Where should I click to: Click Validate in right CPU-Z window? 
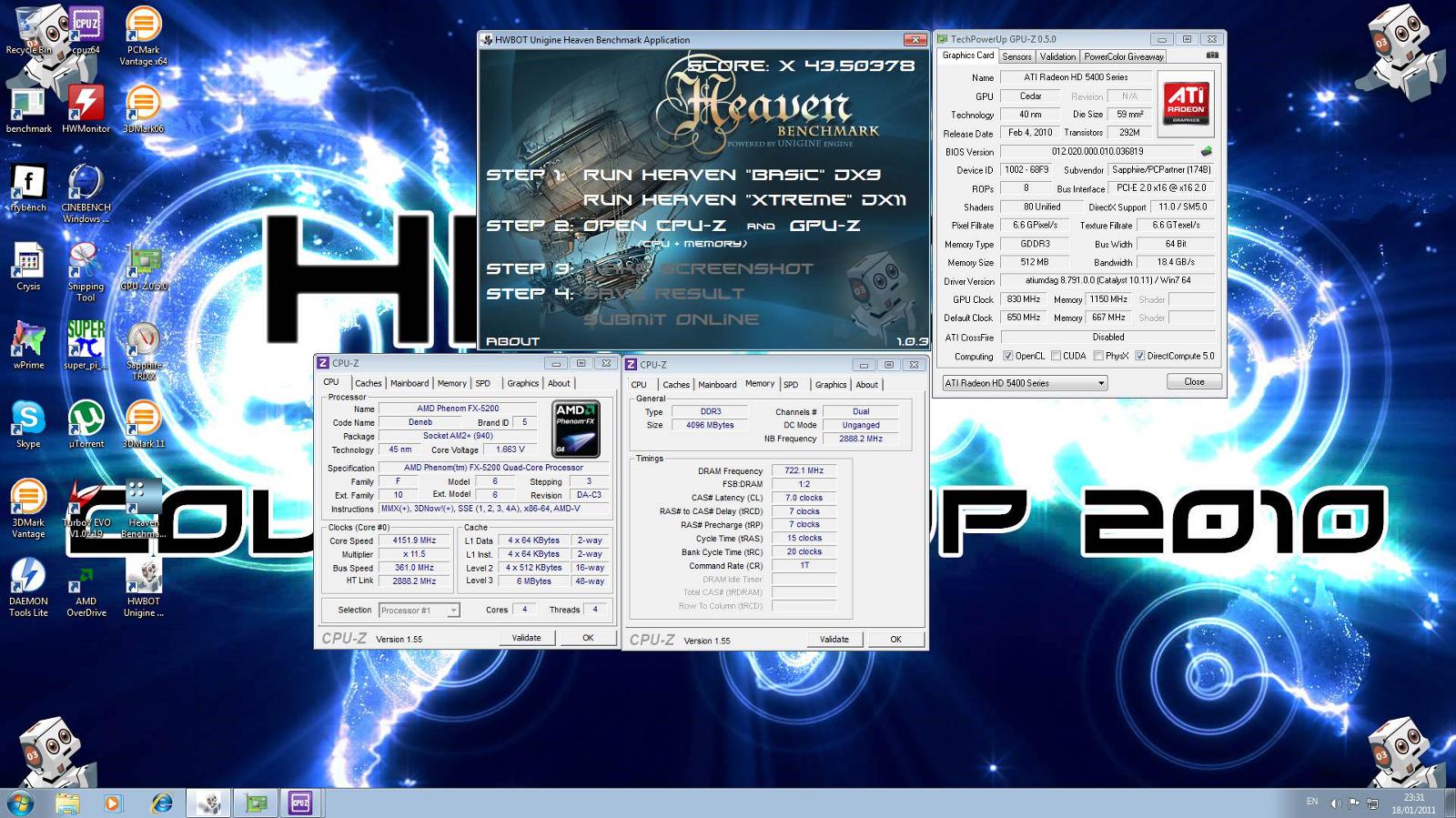[x=834, y=640]
